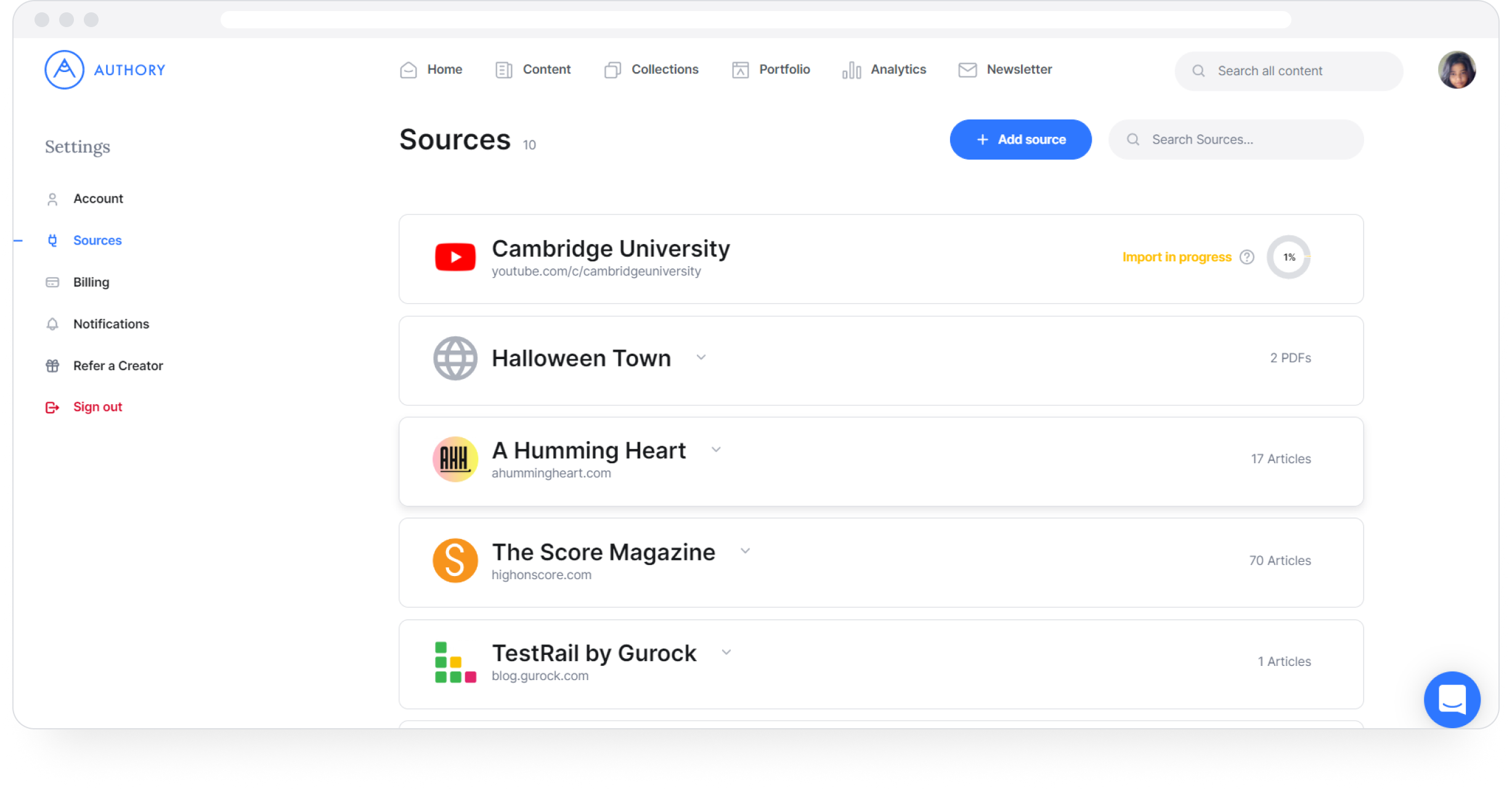Screen dimensions: 1512x791
Task: Open the Analytics tab
Action: click(884, 70)
